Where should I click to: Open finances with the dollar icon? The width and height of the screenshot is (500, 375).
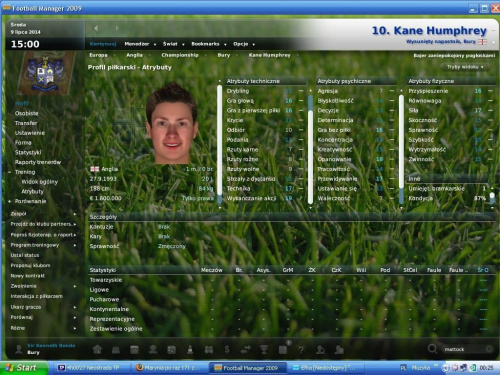tap(227, 349)
